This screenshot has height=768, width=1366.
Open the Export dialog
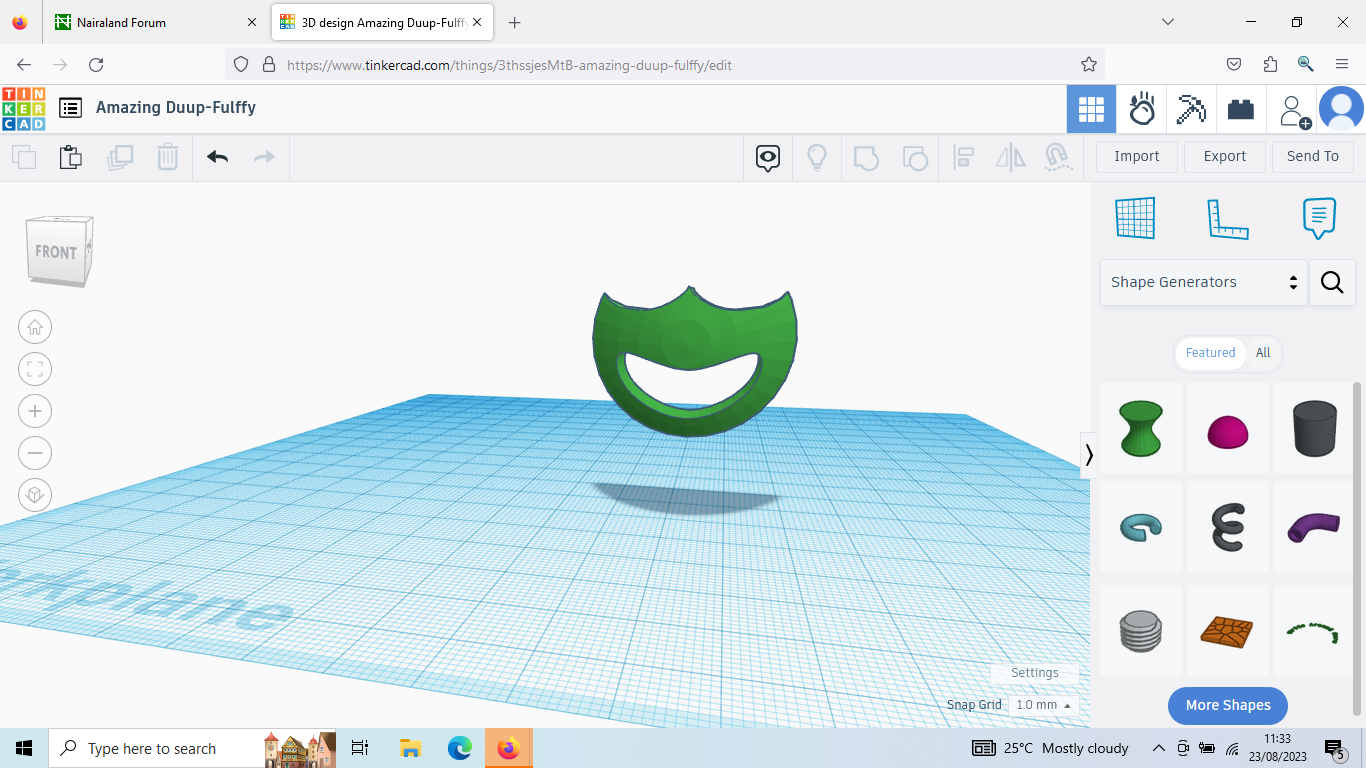point(1224,156)
